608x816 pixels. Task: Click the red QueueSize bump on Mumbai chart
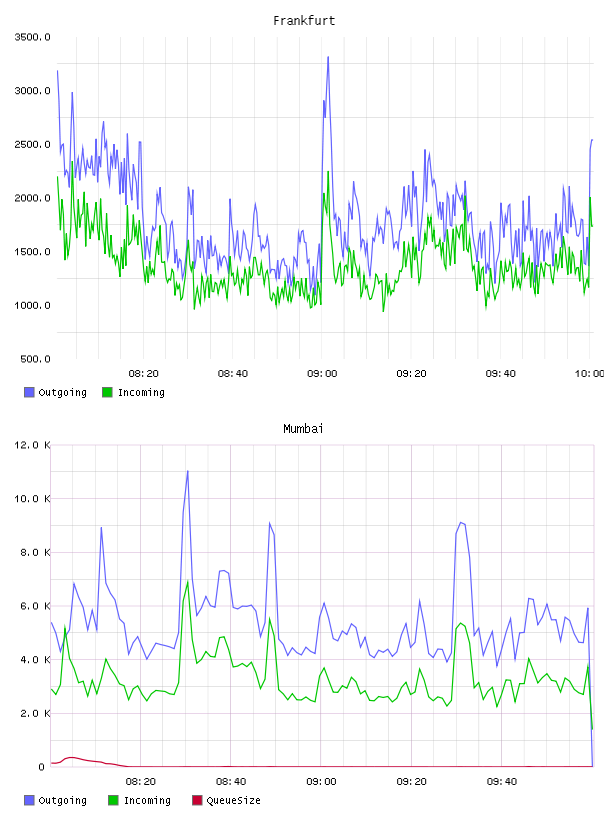tap(72, 758)
